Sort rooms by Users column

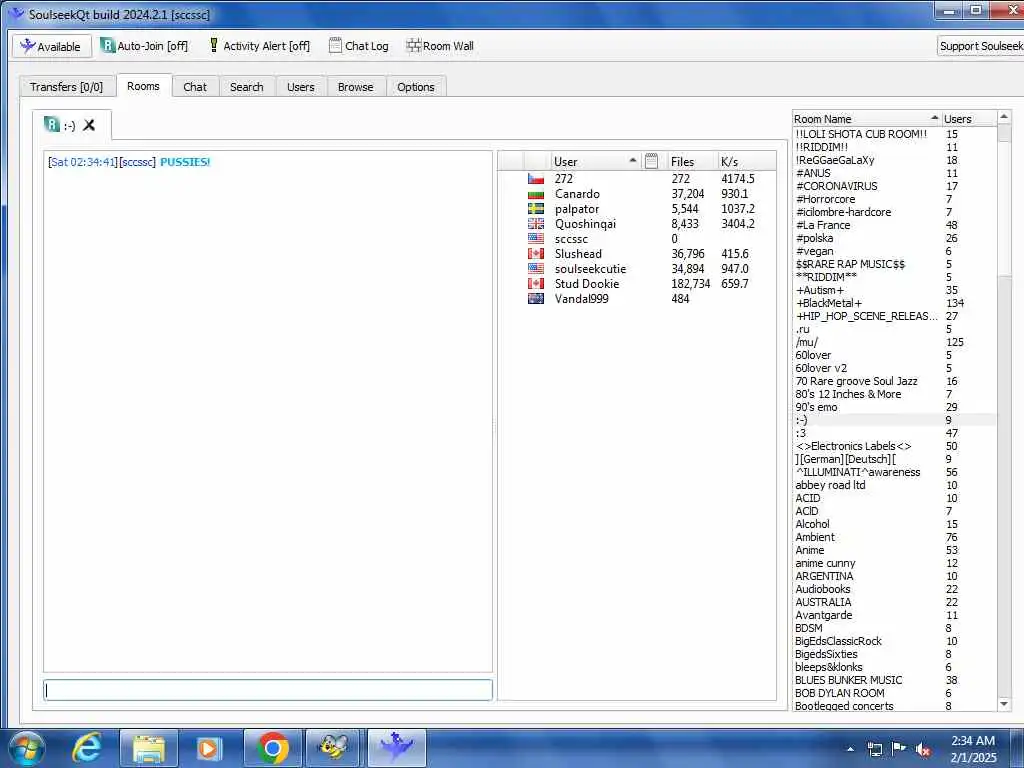click(x=969, y=119)
